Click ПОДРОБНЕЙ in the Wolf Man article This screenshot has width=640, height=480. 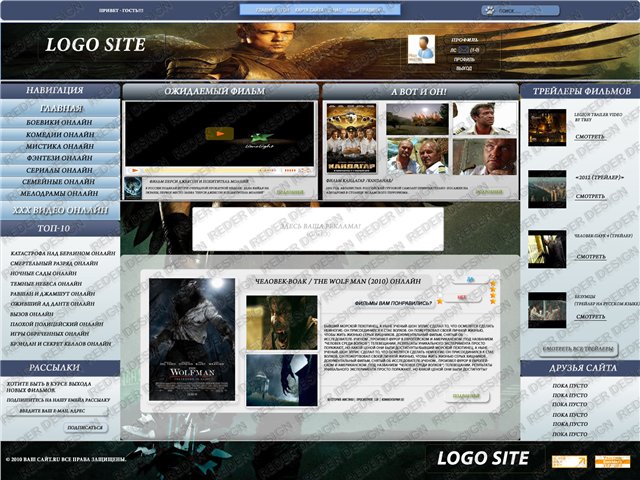pyautogui.click(x=466, y=396)
